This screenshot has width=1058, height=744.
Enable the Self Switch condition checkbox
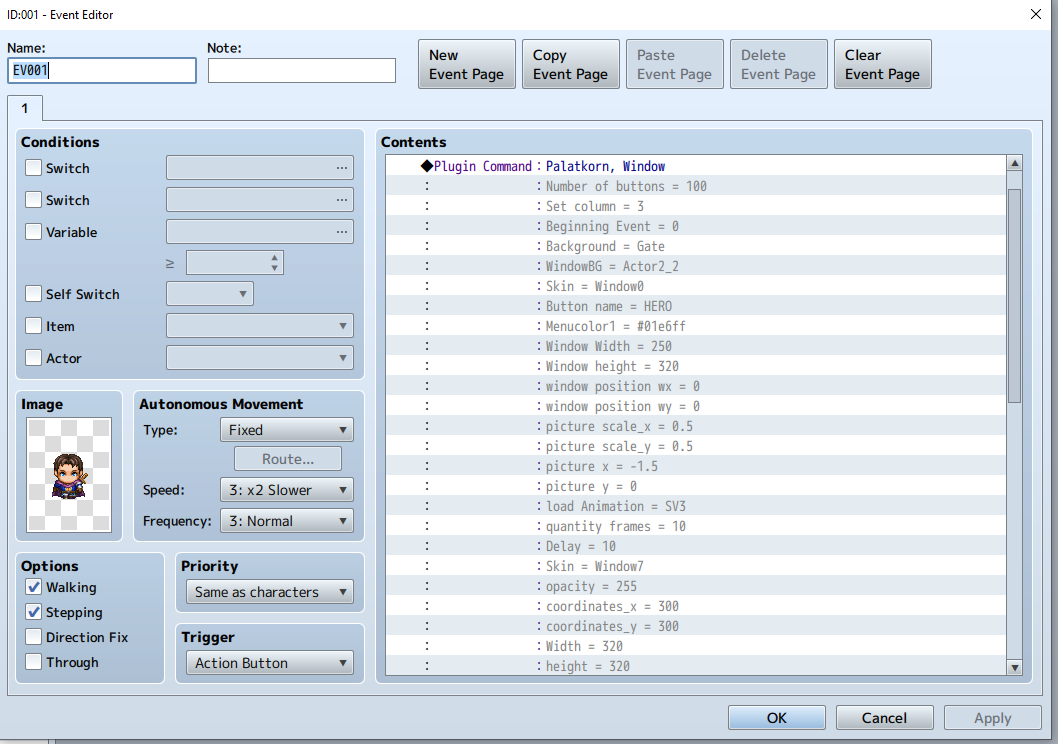33,294
